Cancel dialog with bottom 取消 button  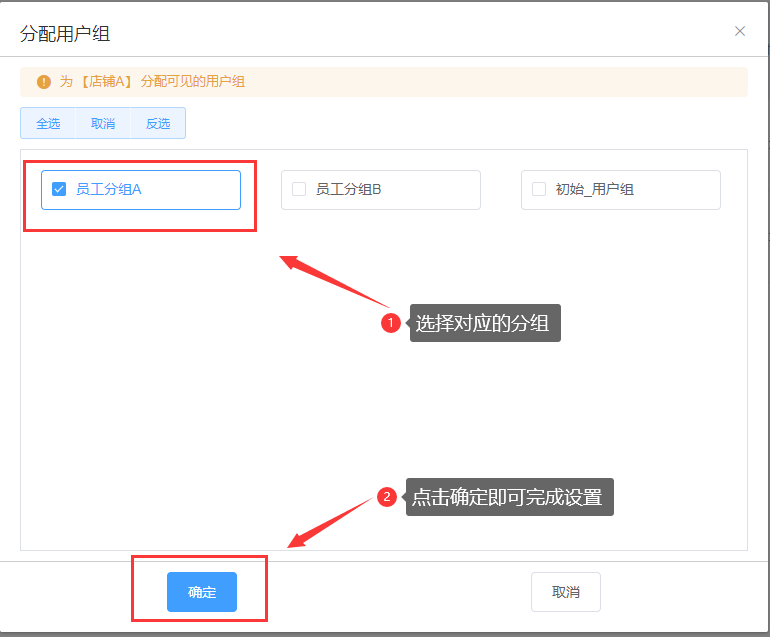(x=566, y=592)
